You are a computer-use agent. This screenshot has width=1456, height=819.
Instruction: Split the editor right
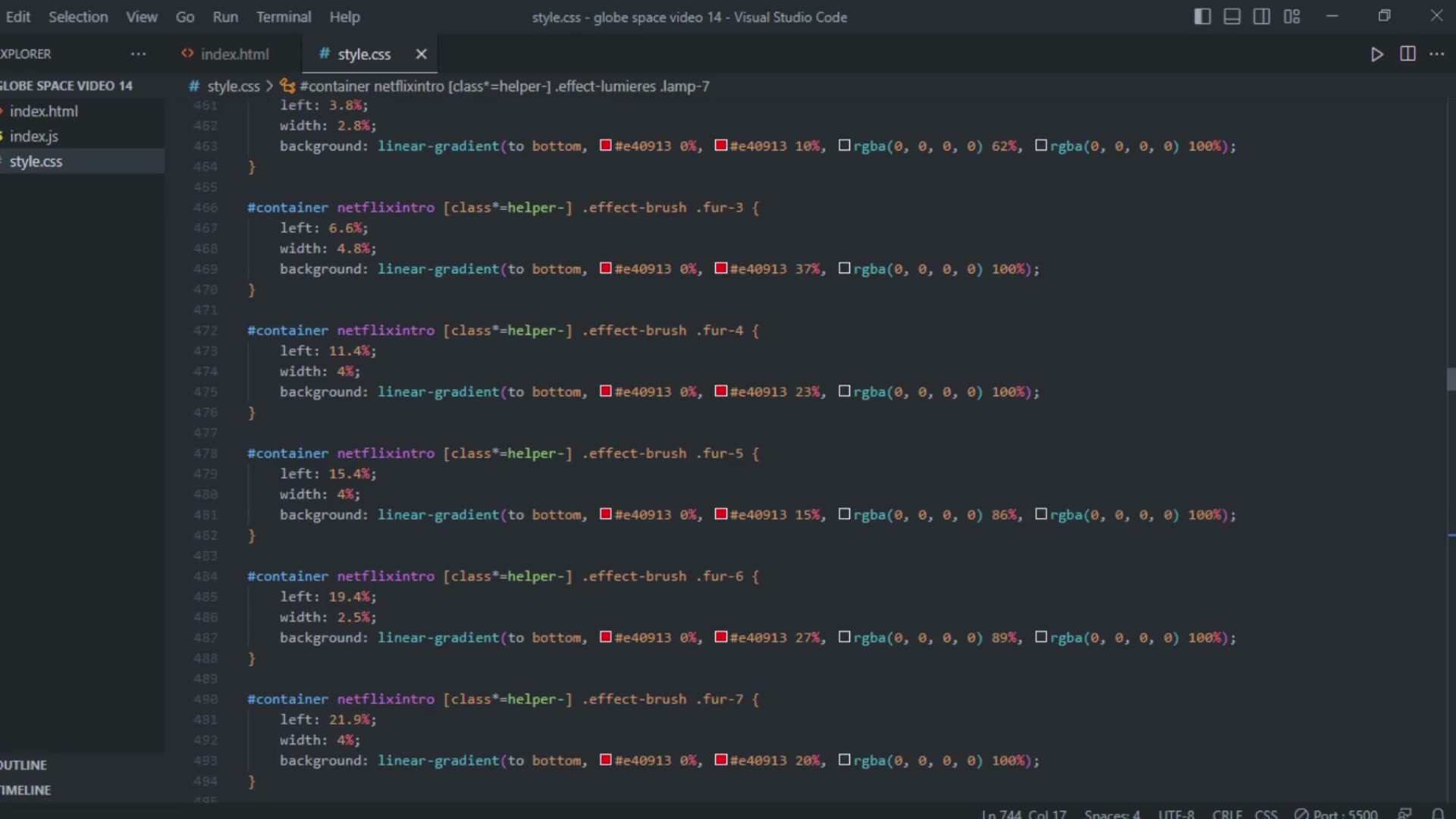coord(1407,54)
